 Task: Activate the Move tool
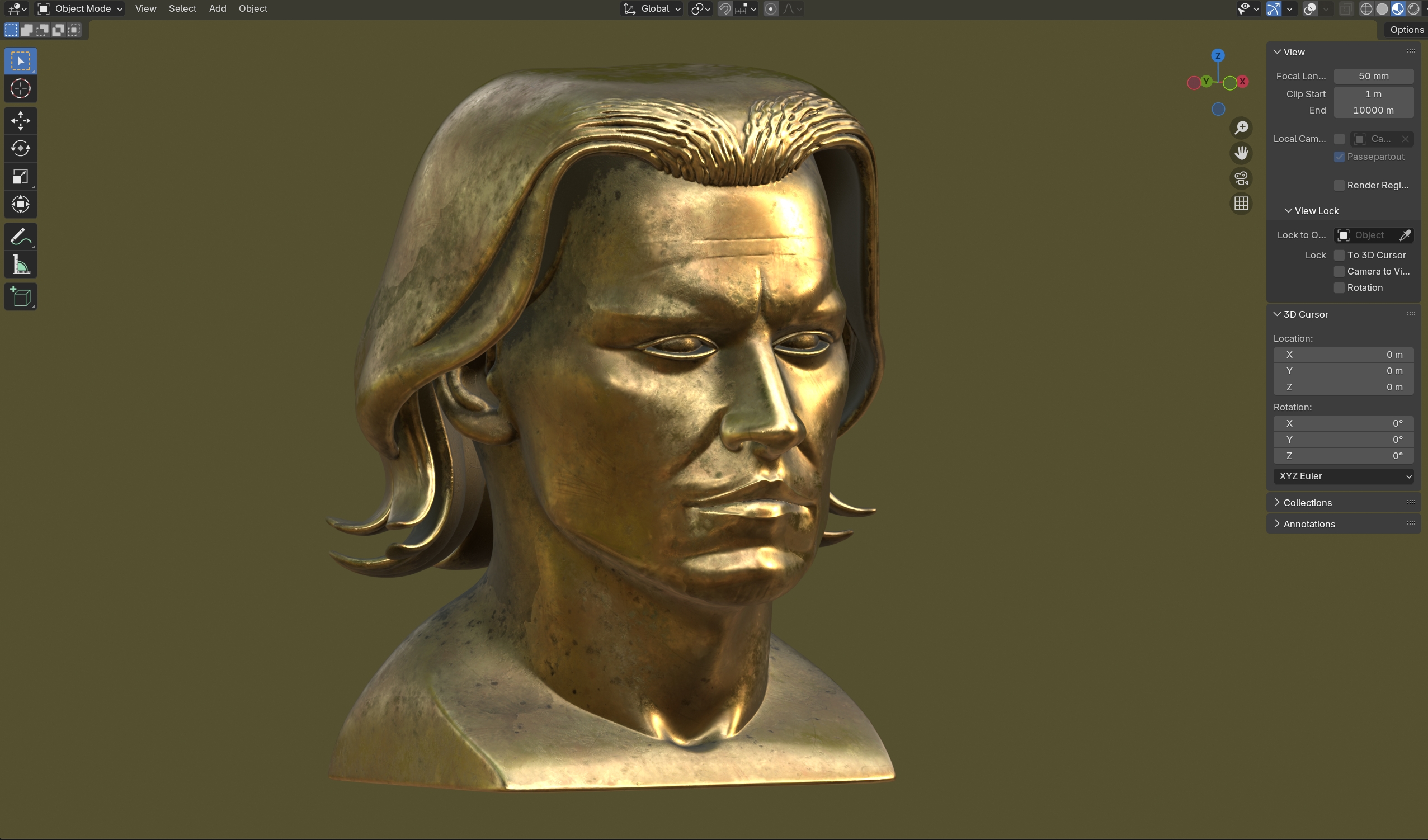click(x=20, y=121)
